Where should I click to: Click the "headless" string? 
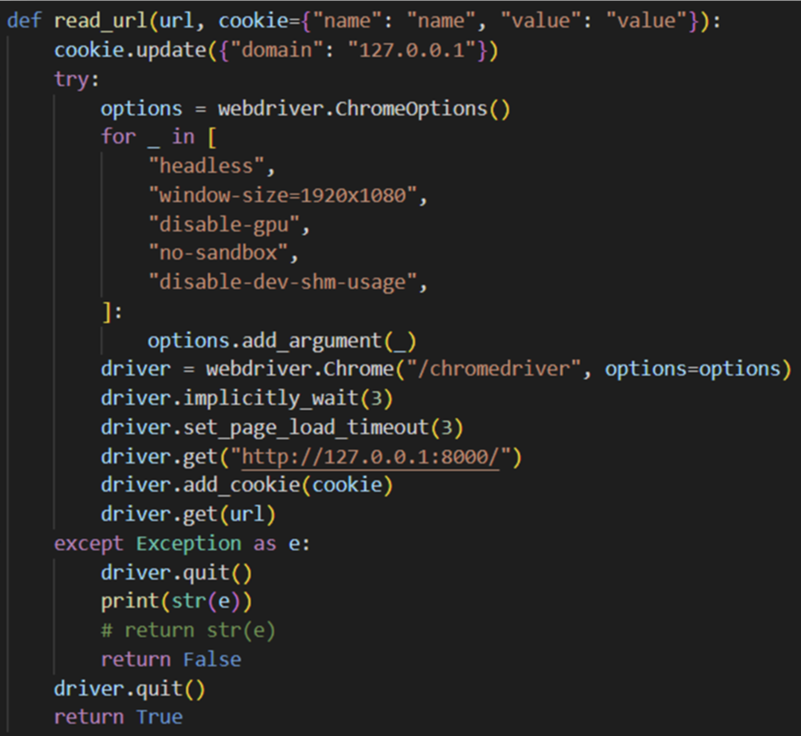tap(206, 167)
